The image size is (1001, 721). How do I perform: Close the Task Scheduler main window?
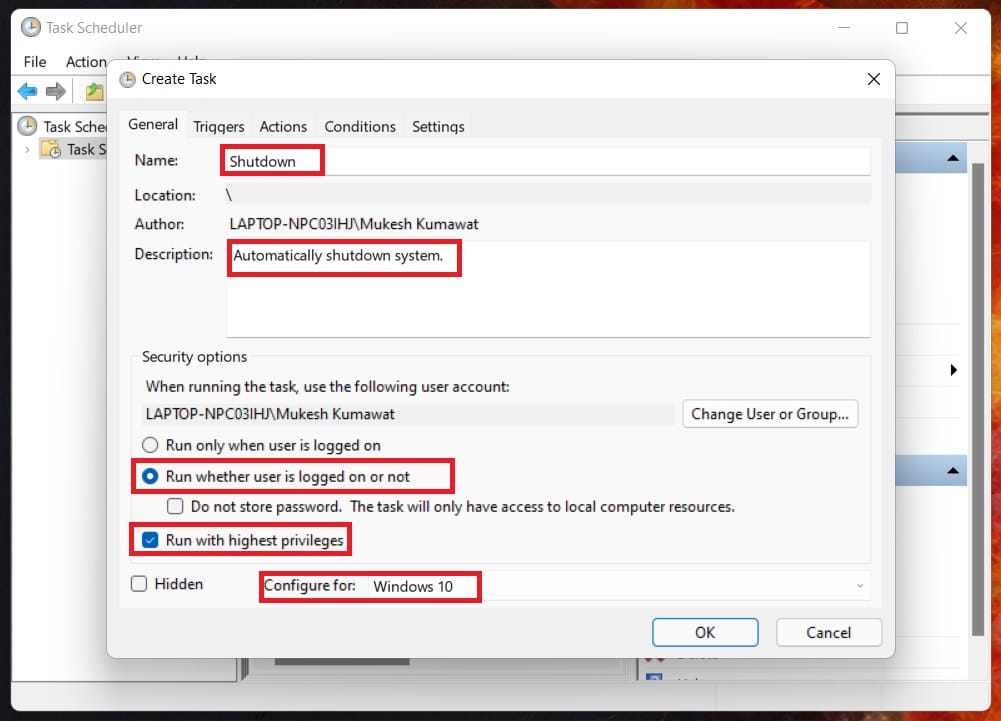[x=961, y=28]
